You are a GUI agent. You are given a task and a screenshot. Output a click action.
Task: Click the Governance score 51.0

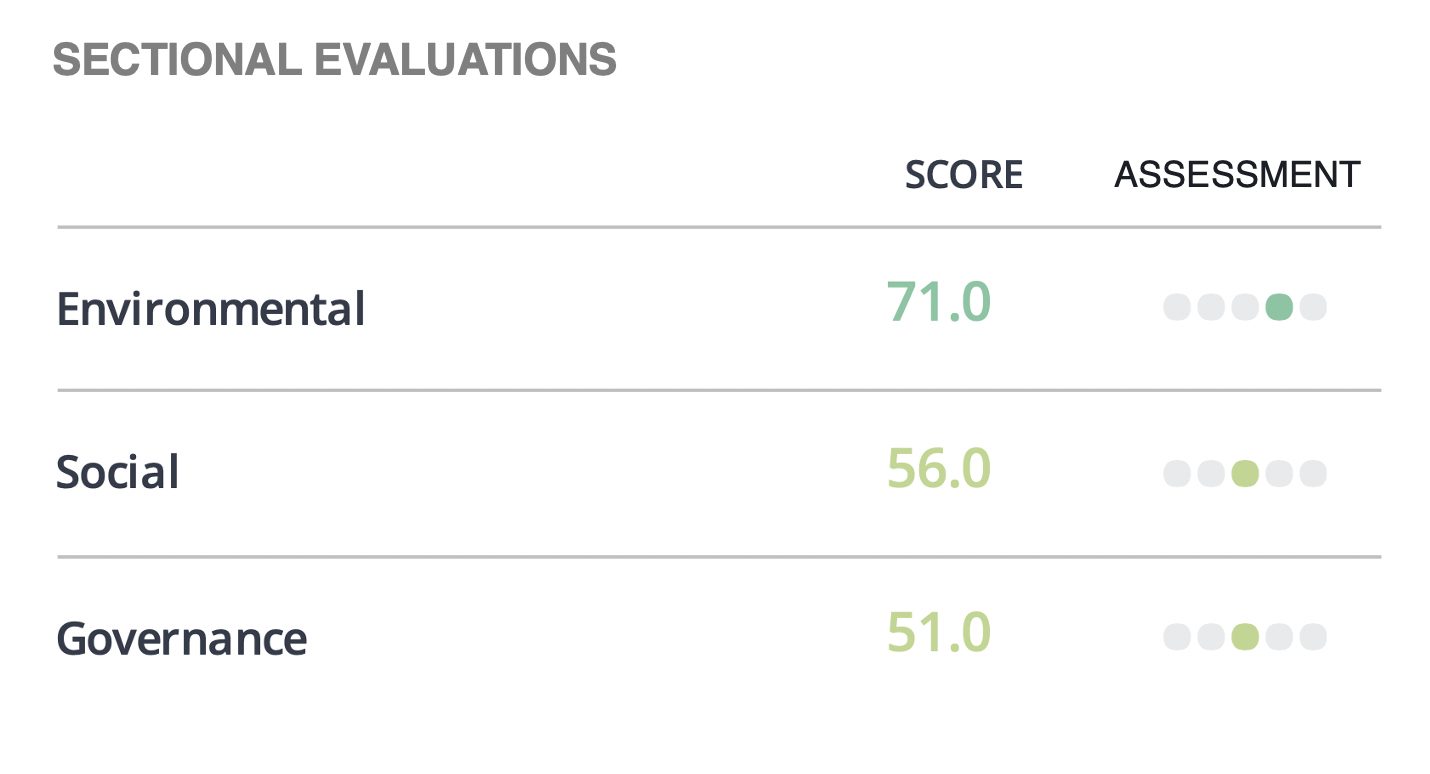(x=938, y=633)
